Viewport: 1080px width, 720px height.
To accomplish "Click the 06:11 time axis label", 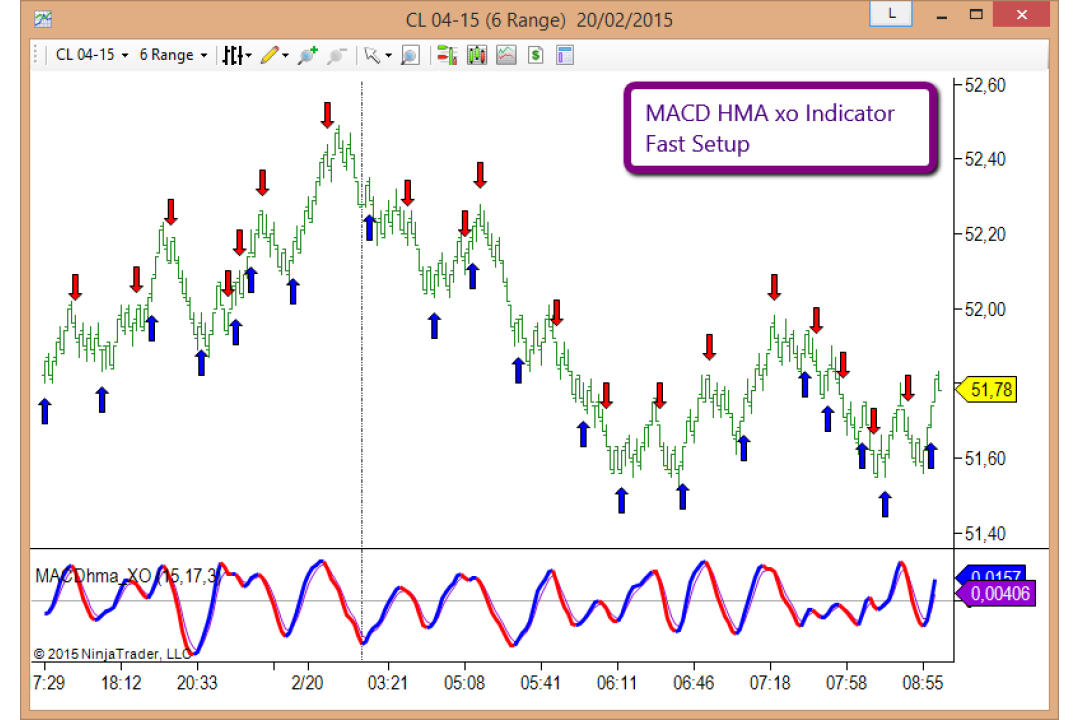I will pyautogui.click(x=617, y=683).
